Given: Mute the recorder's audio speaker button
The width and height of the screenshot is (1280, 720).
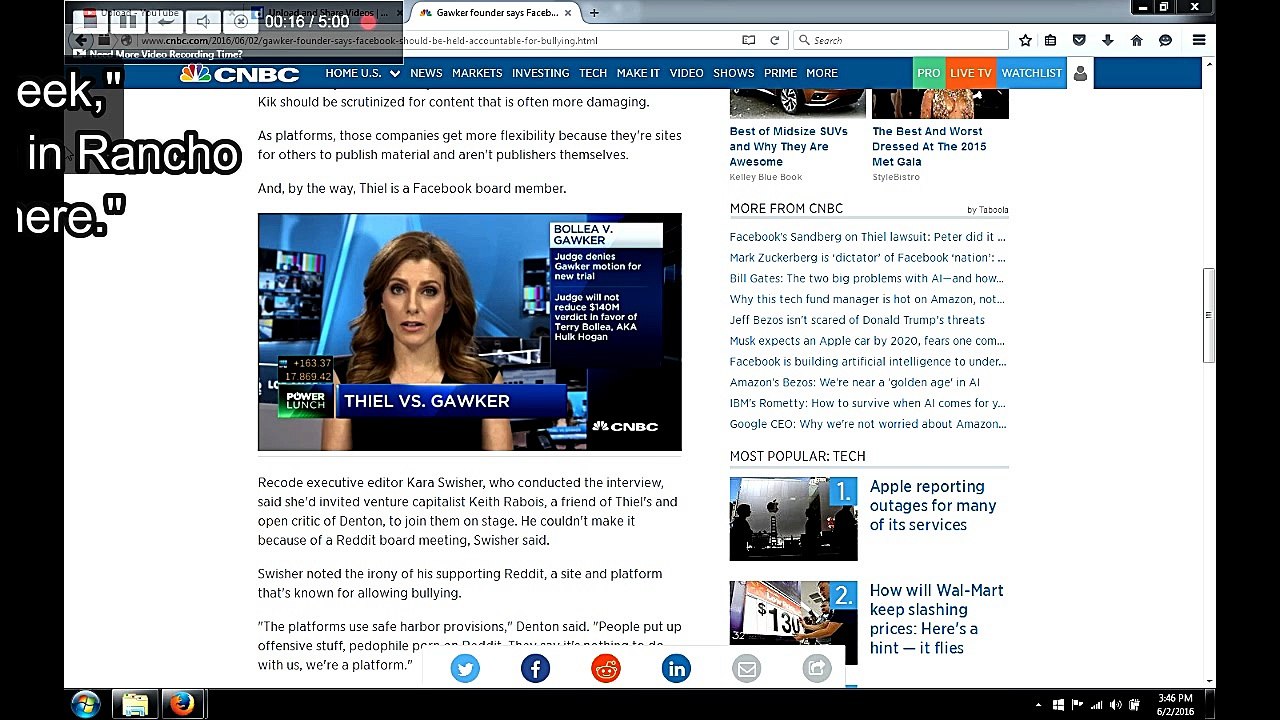Looking at the screenshot, I should pyautogui.click(x=203, y=21).
